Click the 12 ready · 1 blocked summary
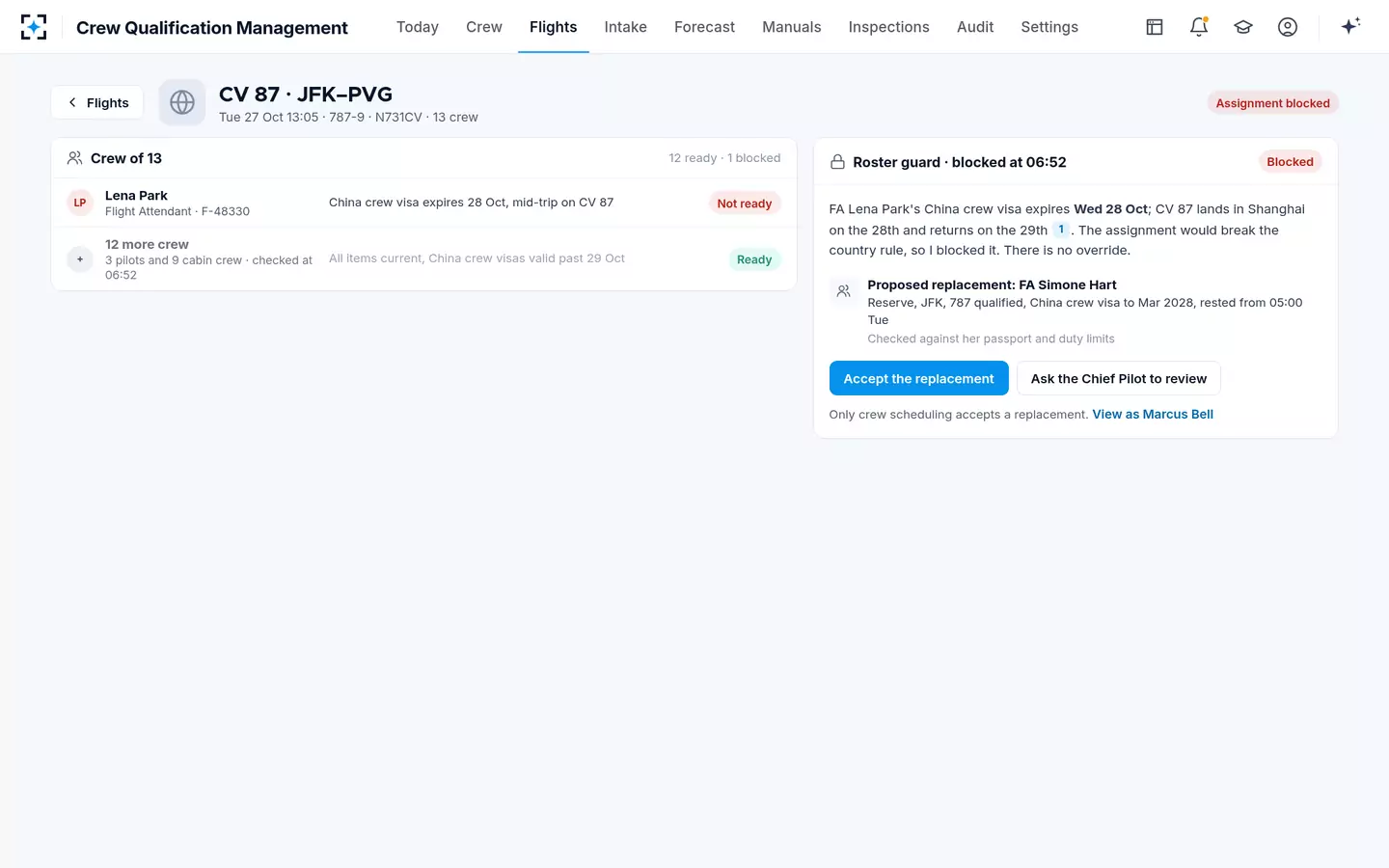Image resolution: width=1389 pixels, height=868 pixels. (724, 158)
